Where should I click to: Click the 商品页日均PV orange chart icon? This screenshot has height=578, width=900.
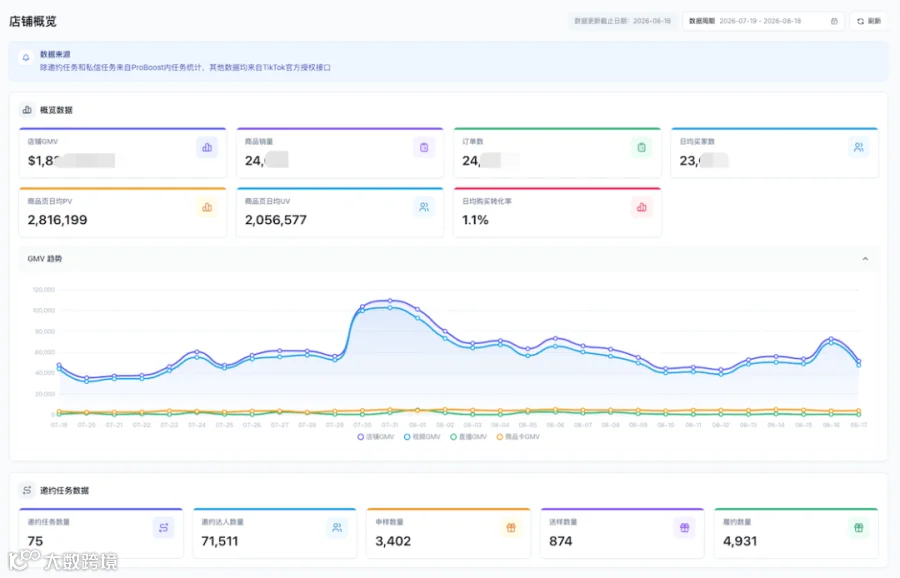click(x=207, y=207)
